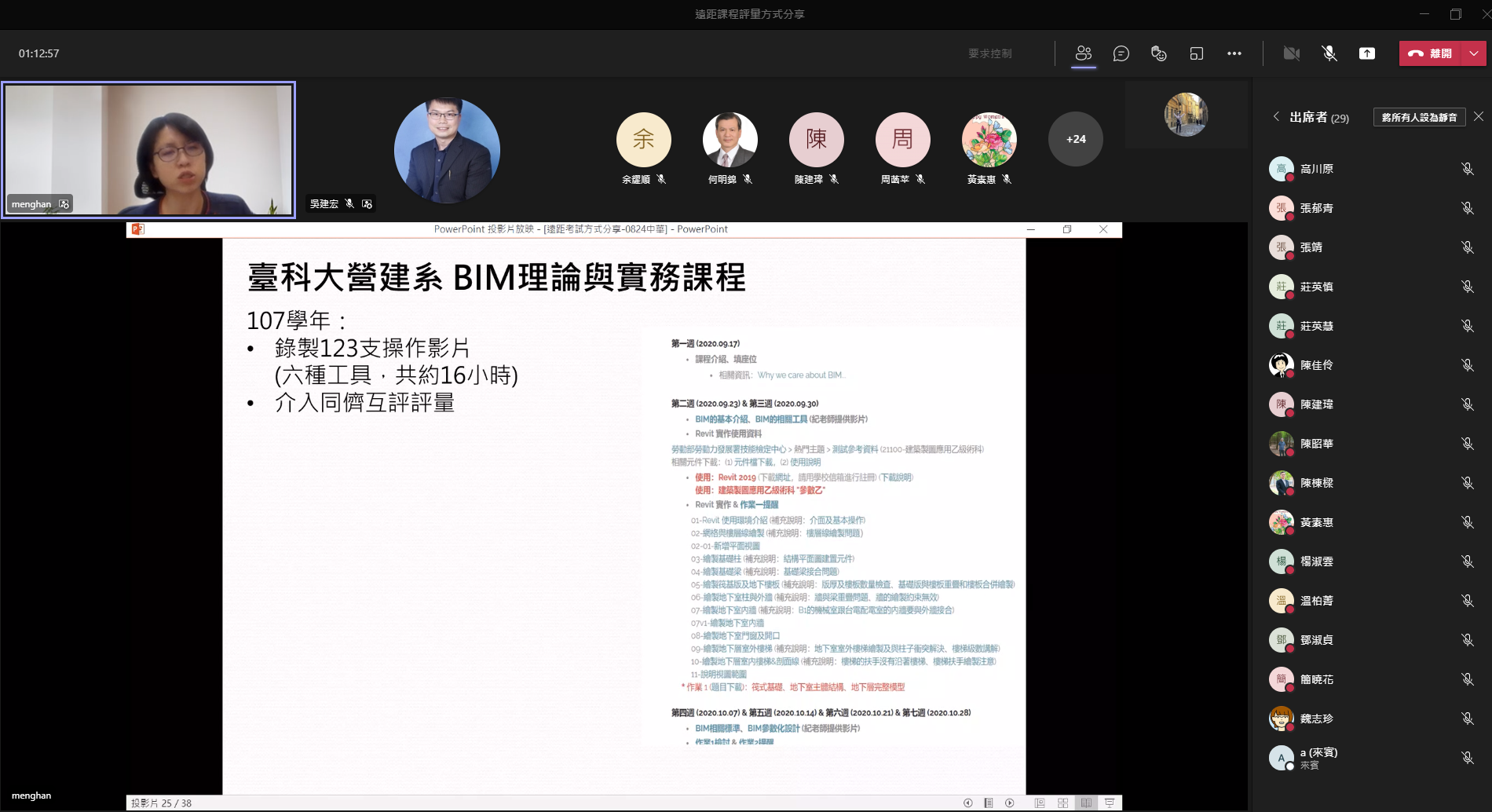Click mic icon in 魏志珍 row

pos(1467,719)
